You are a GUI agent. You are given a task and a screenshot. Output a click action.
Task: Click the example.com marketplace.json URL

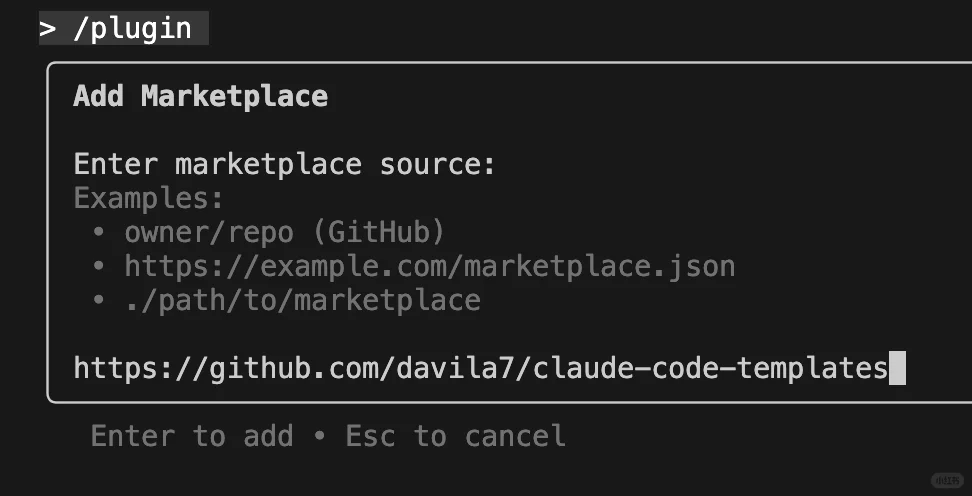pos(430,267)
